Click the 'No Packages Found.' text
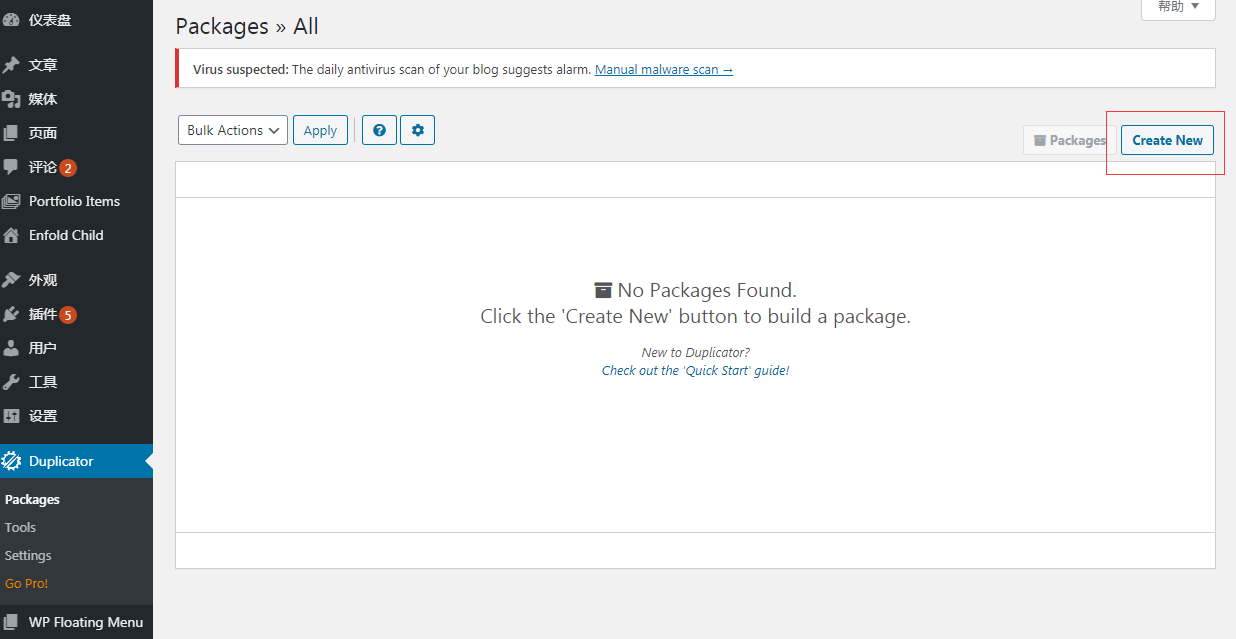Image resolution: width=1236 pixels, height=639 pixels. [707, 290]
